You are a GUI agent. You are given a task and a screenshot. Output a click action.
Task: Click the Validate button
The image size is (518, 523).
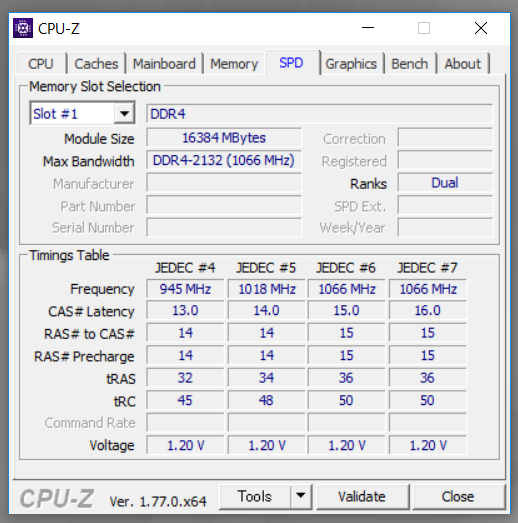(x=362, y=496)
